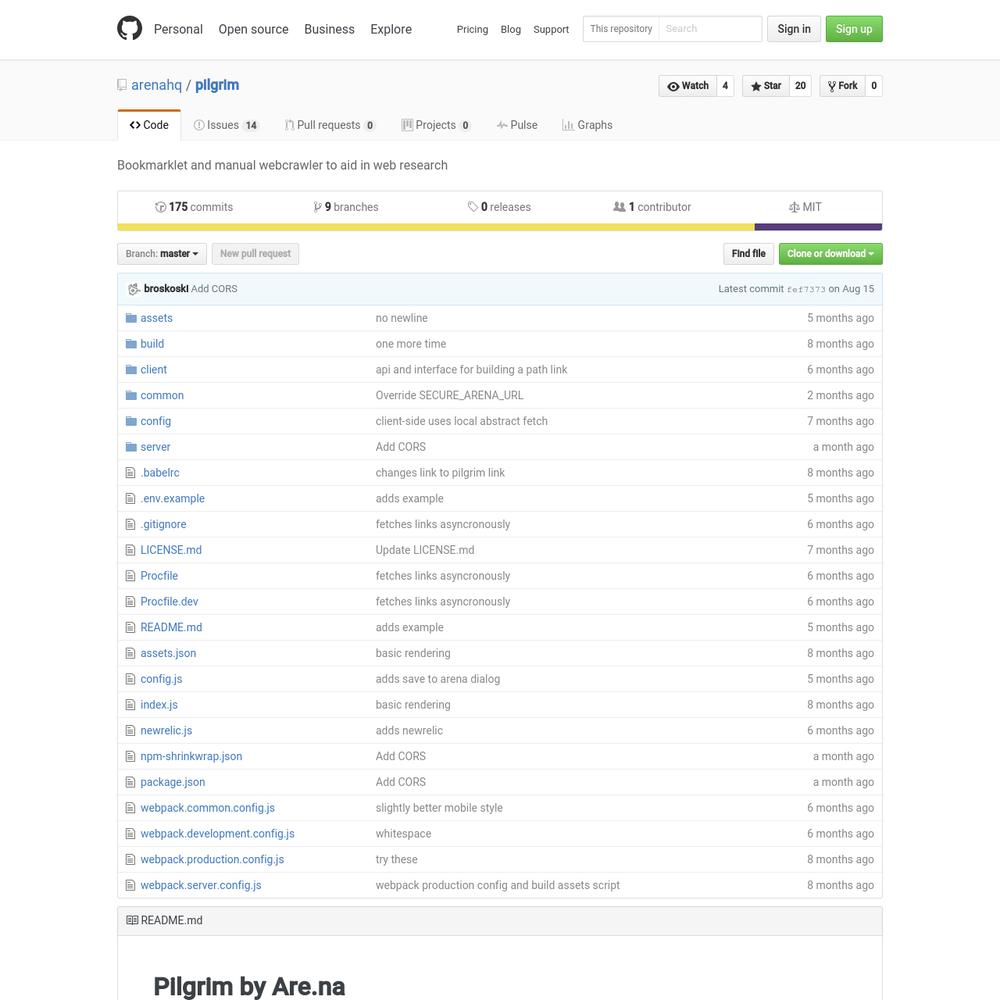Click the Find file button
Viewport: 1000px width, 1000px height.
749,254
